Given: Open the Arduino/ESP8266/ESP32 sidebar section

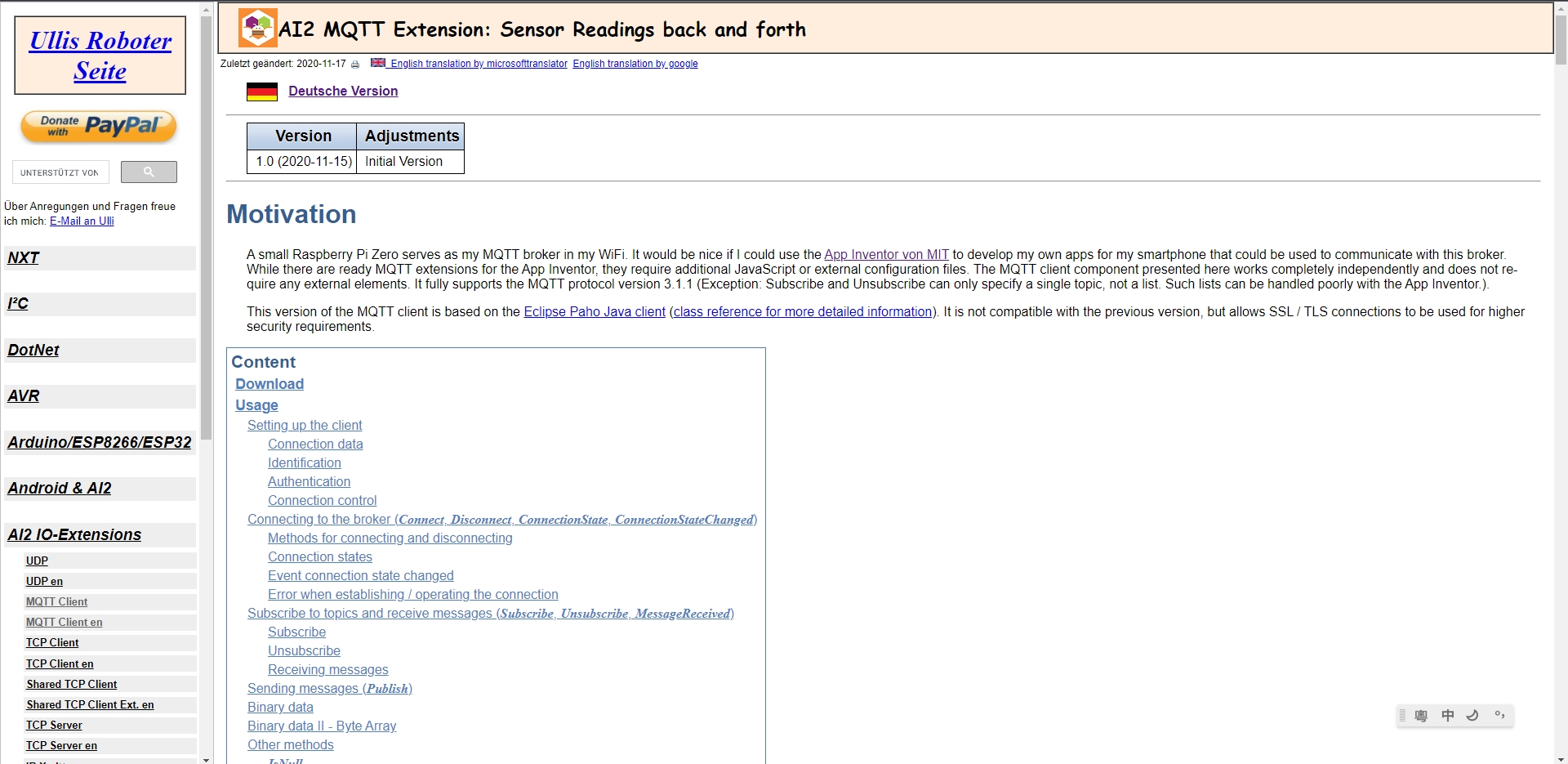Looking at the screenshot, I should point(100,442).
